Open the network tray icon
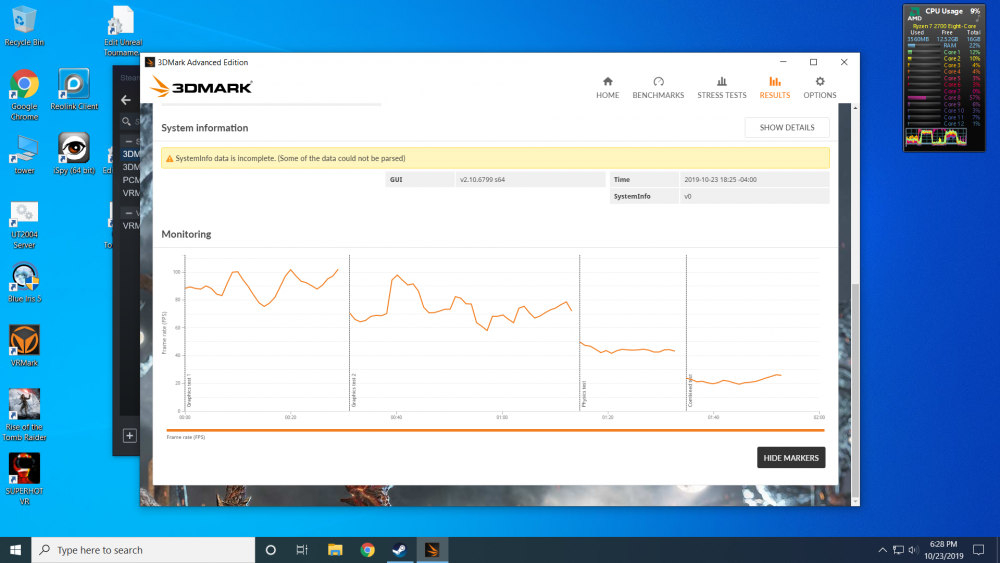1000x563 pixels. pos(898,550)
